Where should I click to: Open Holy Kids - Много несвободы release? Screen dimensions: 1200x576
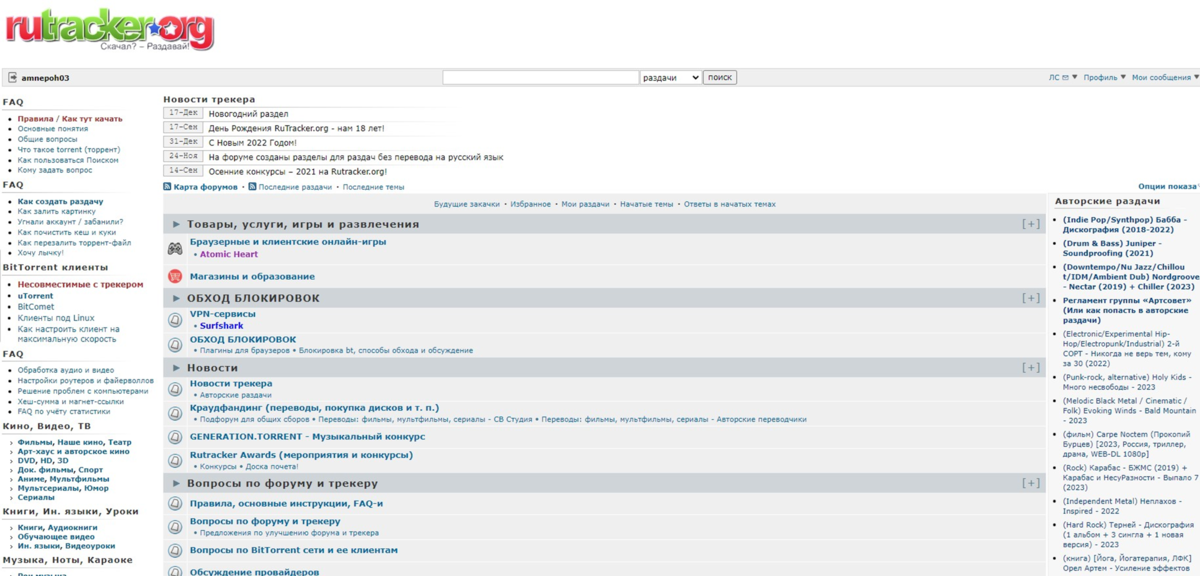[1127, 381]
